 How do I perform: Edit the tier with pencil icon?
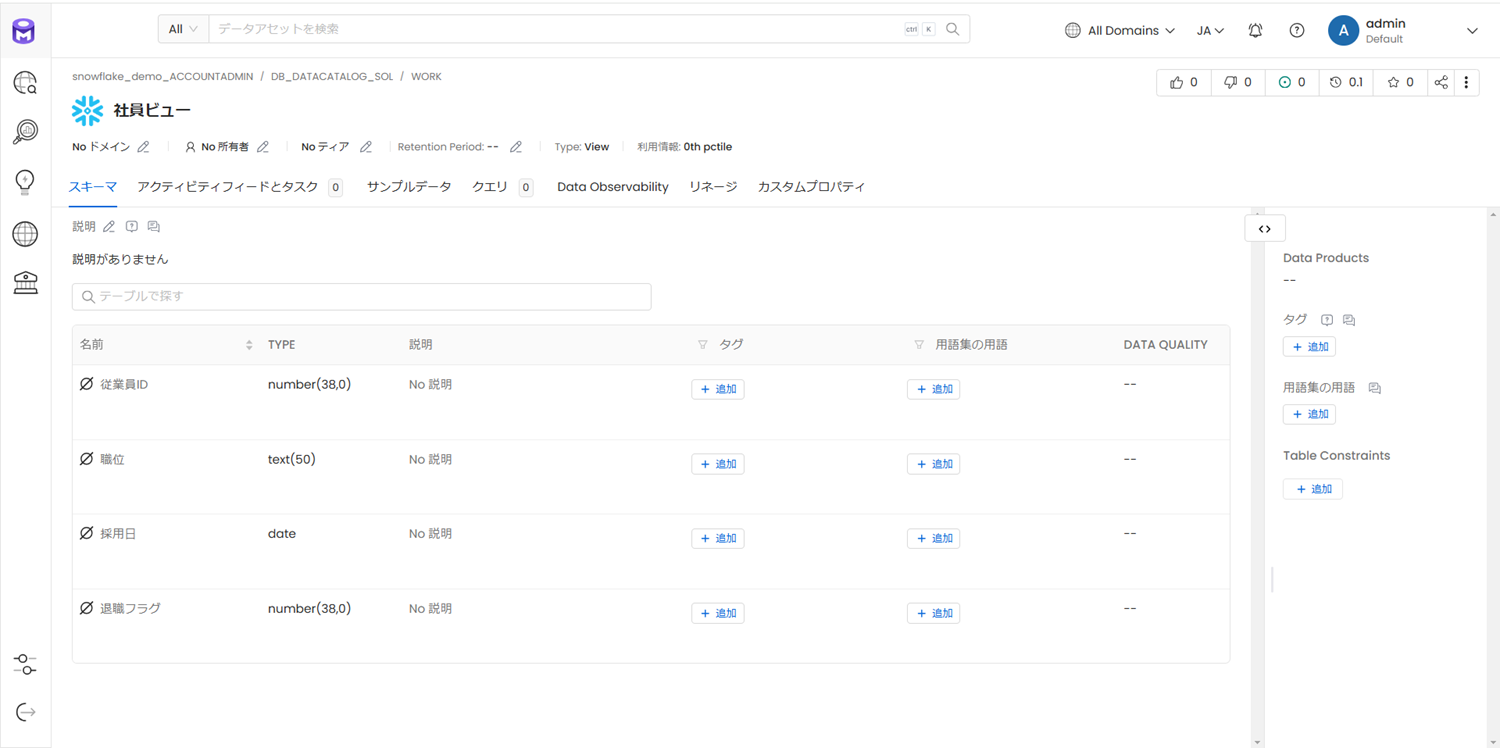tap(366, 147)
